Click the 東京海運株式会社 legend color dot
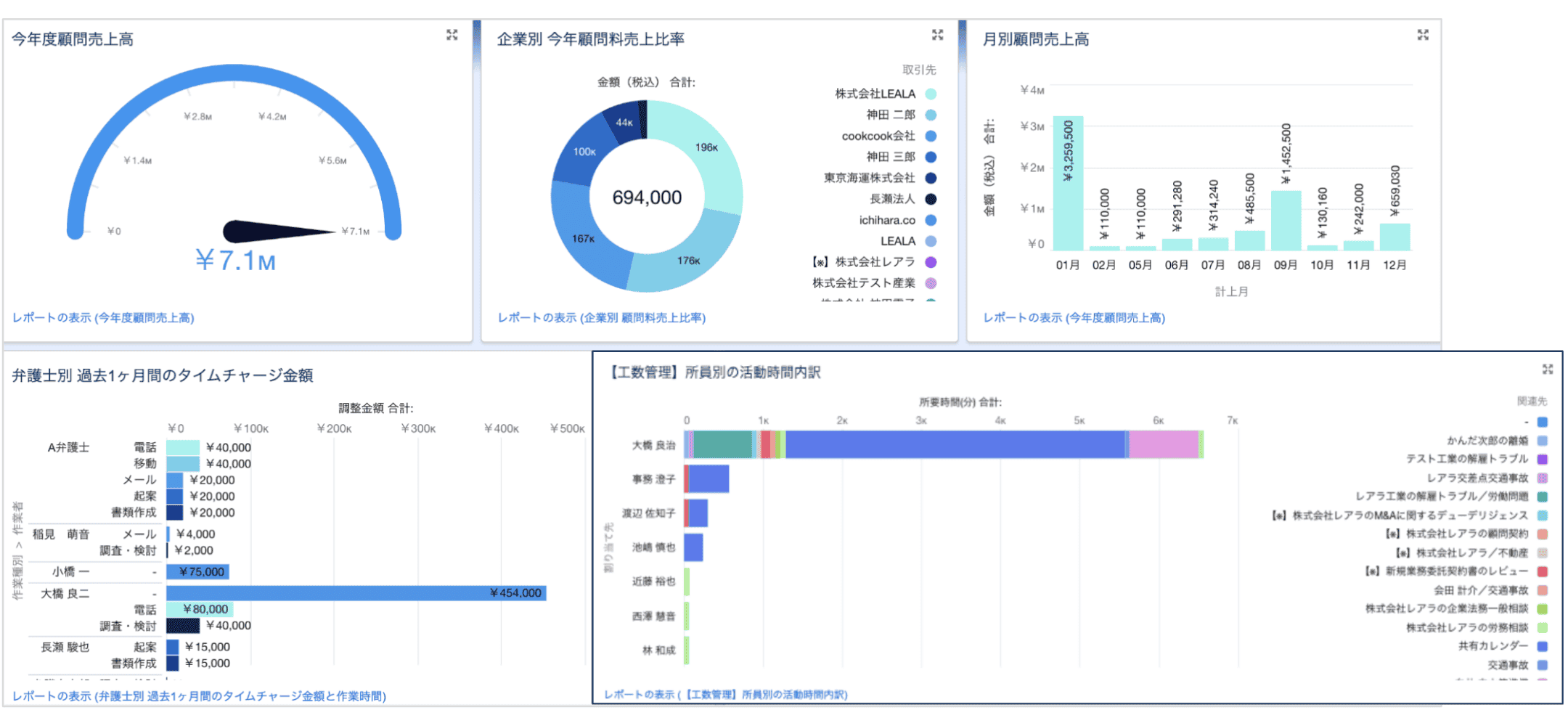The width and height of the screenshot is (1568, 726). 931,178
